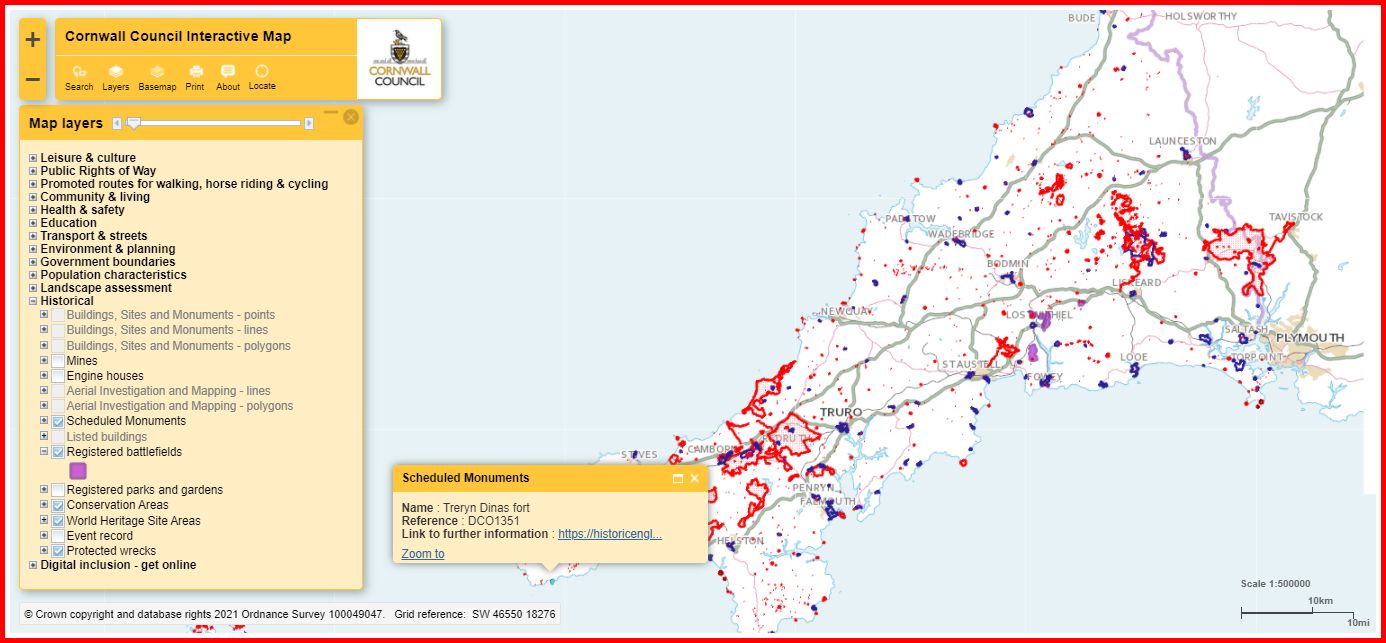
Task: Select the Layers icon in the toolbar
Action: click(x=116, y=73)
